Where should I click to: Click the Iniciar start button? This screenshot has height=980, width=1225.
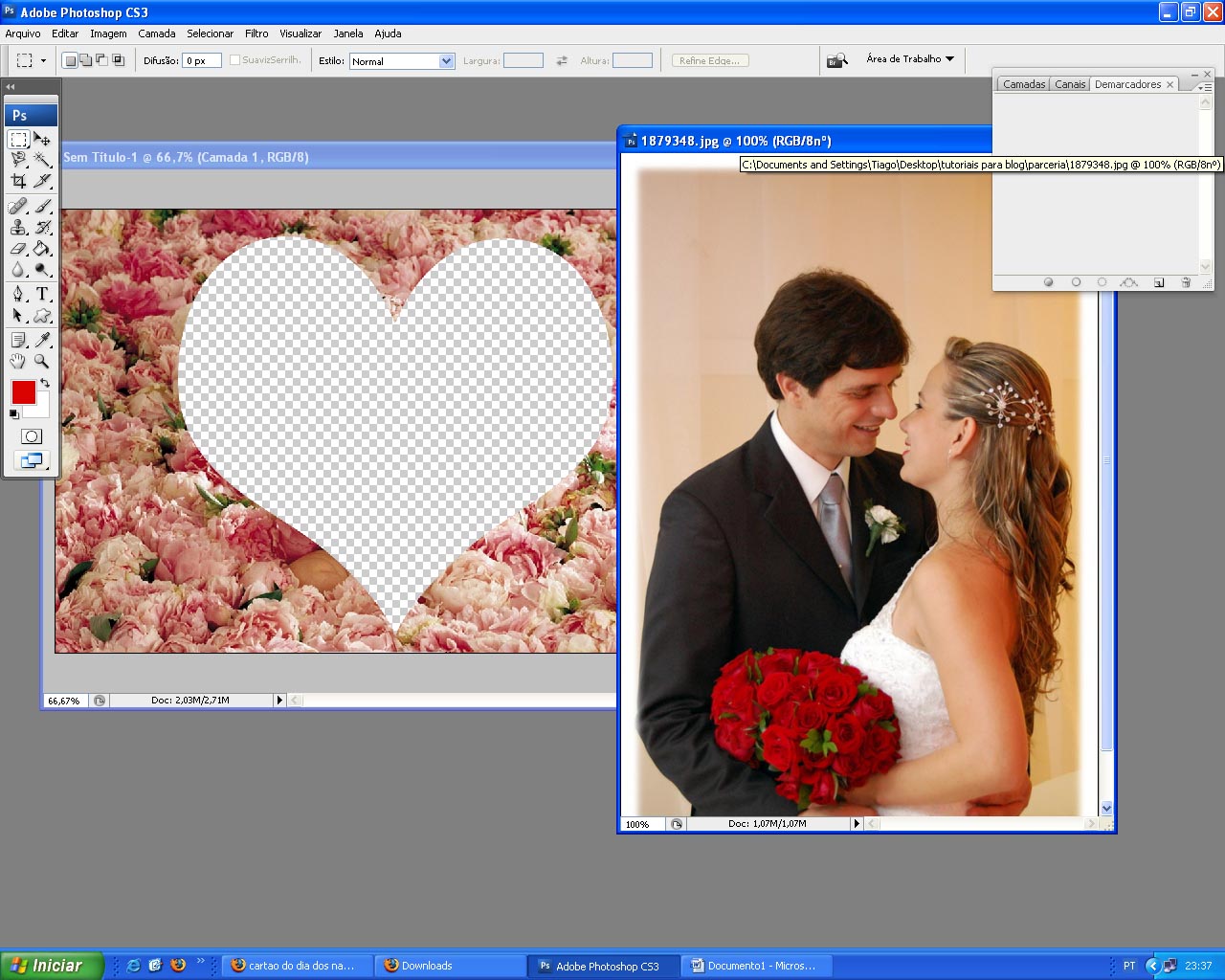pyautogui.click(x=52, y=966)
